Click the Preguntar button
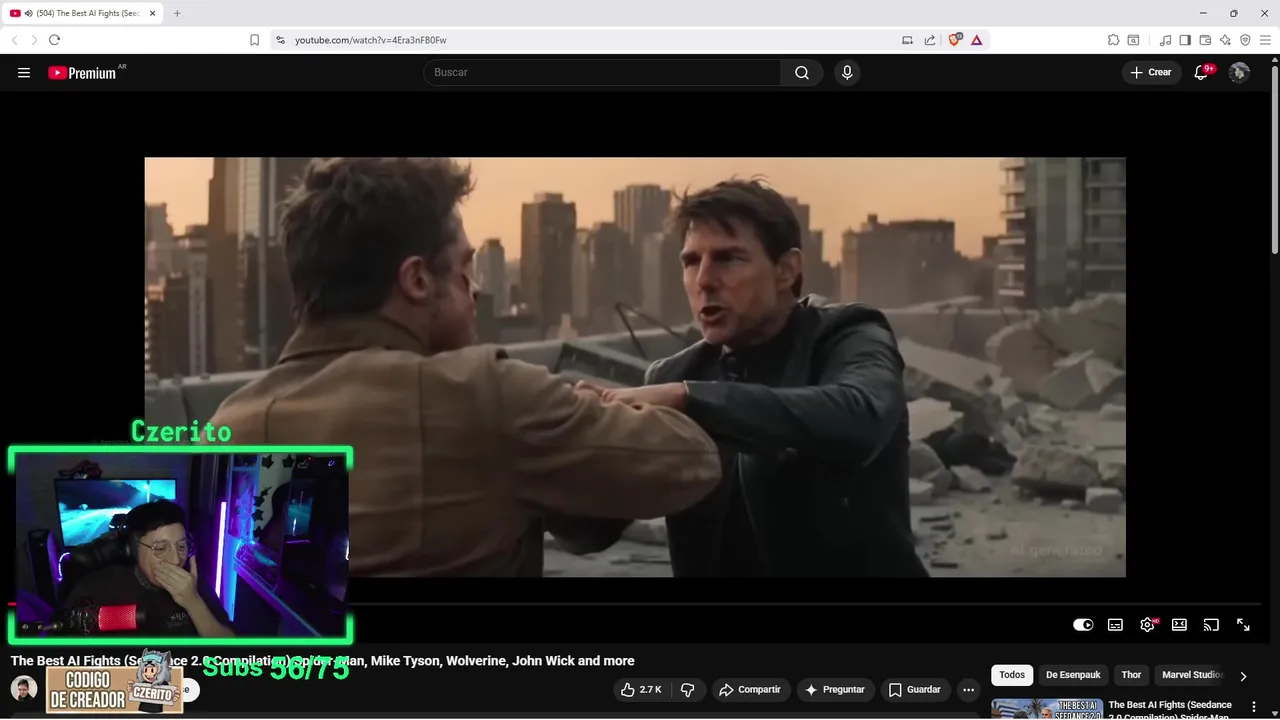This screenshot has width=1280, height=720. coord(835,690)
